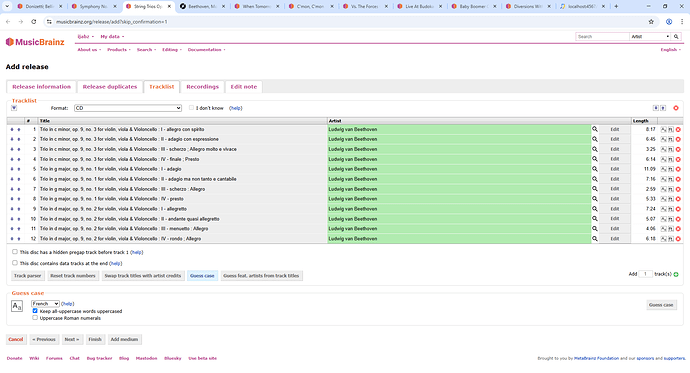Open the Search menu in the navigation
This screenshot has width=690, height=373.
point(146,50)
